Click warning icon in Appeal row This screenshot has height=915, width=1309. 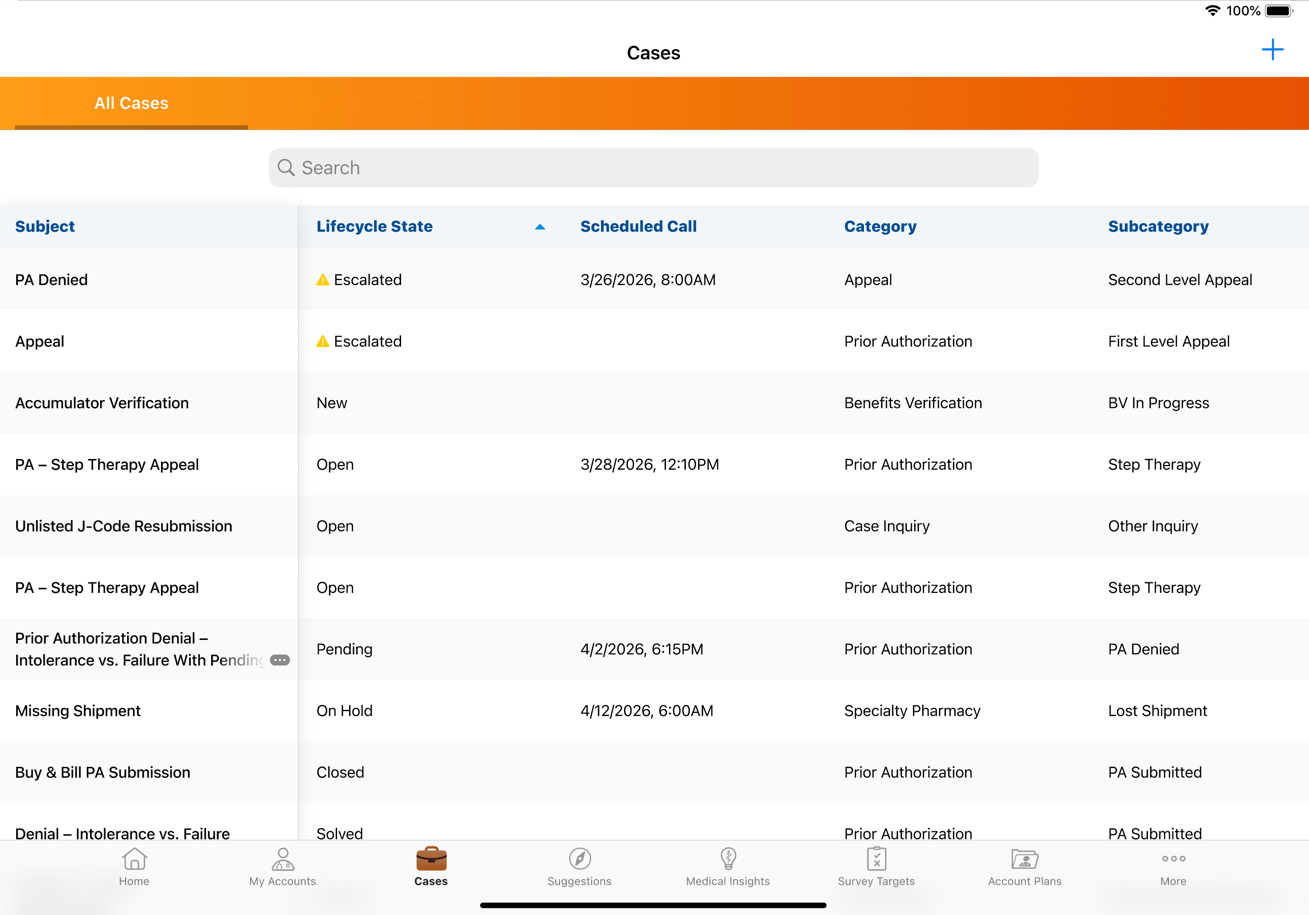(x=323, y=342)
